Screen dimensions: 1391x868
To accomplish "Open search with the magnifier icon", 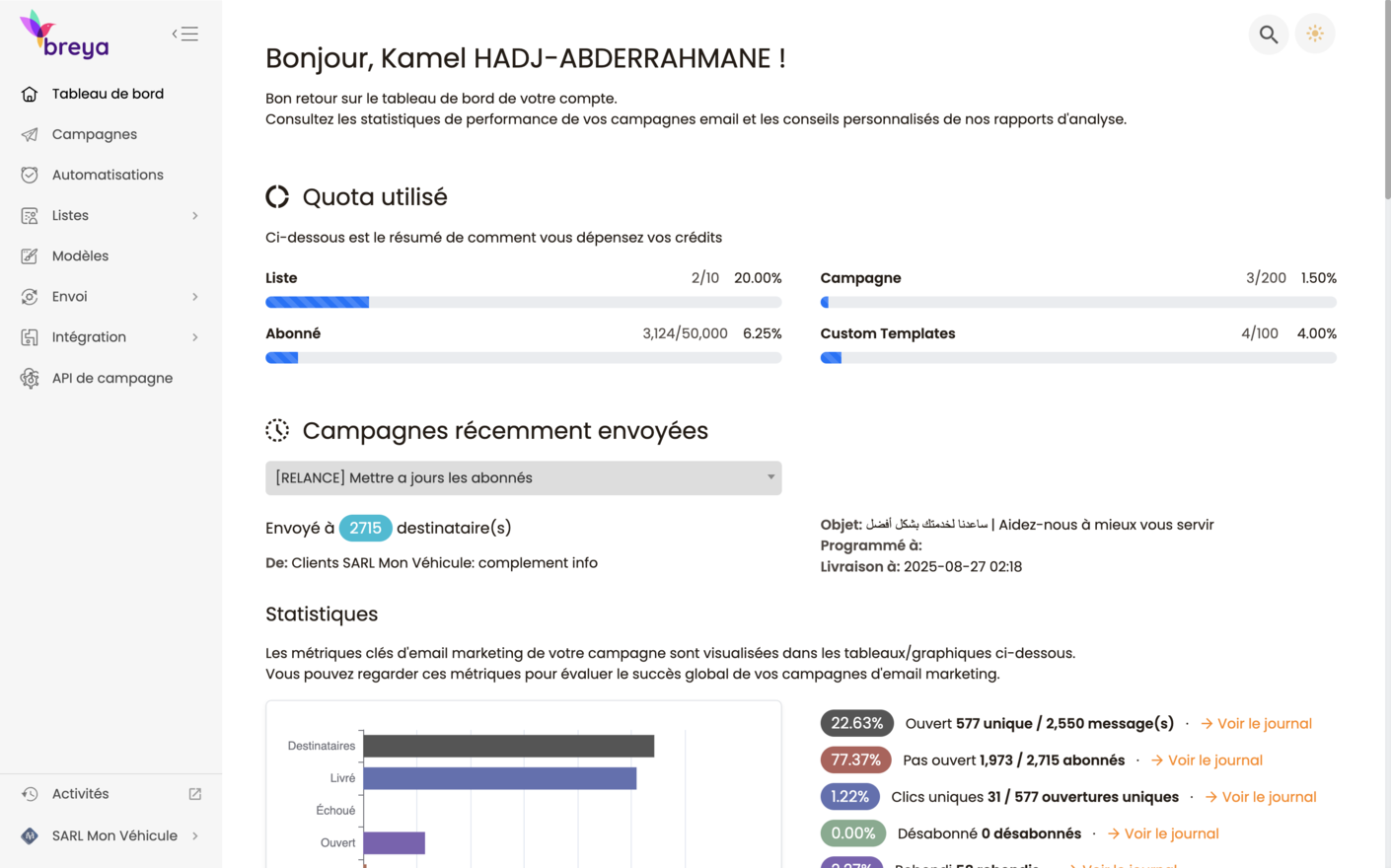I will click(x=1268, y=35).
